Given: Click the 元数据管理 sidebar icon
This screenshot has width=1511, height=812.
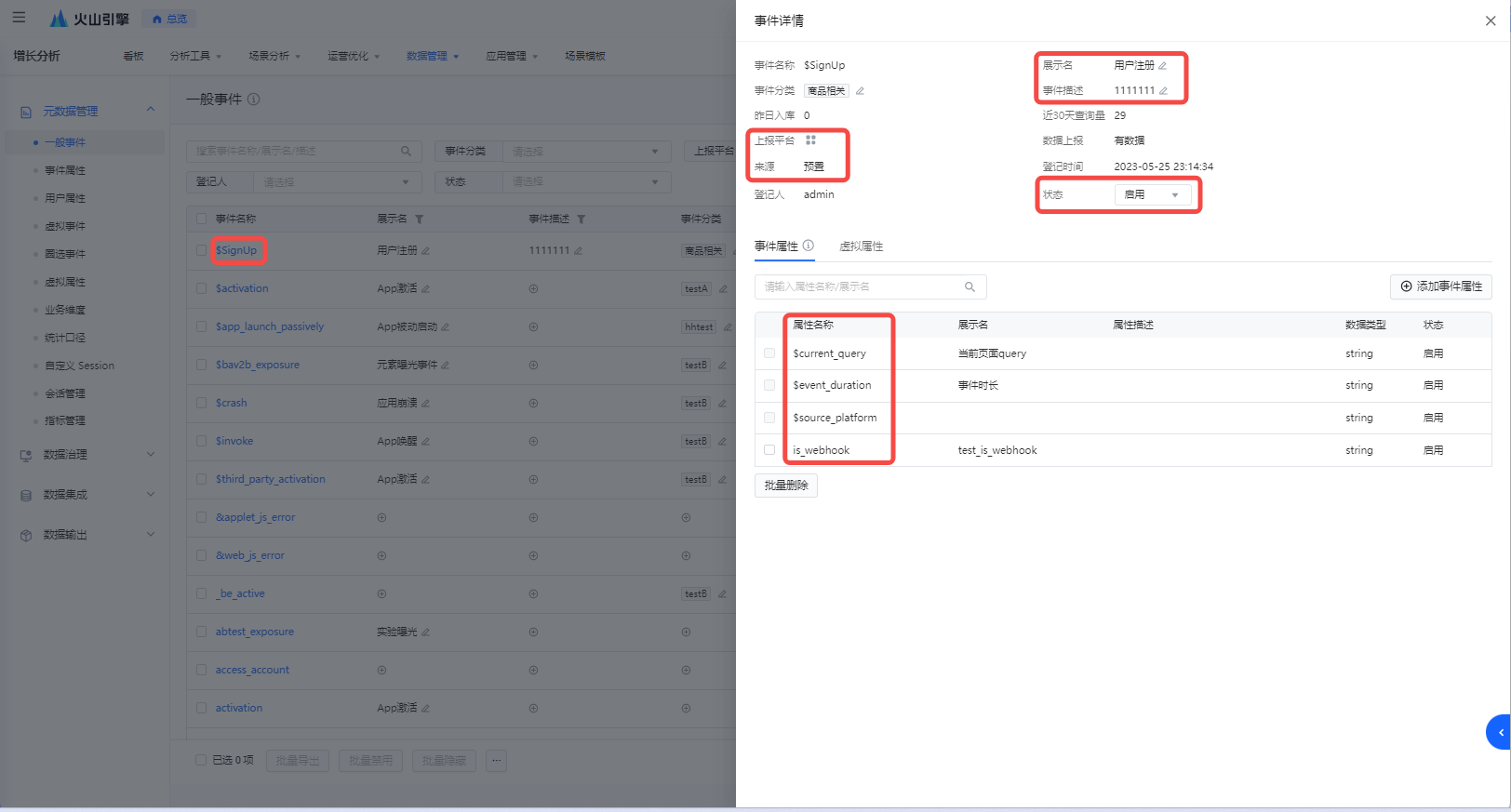Looking at the screenshot, I should [x=26, y=112].
